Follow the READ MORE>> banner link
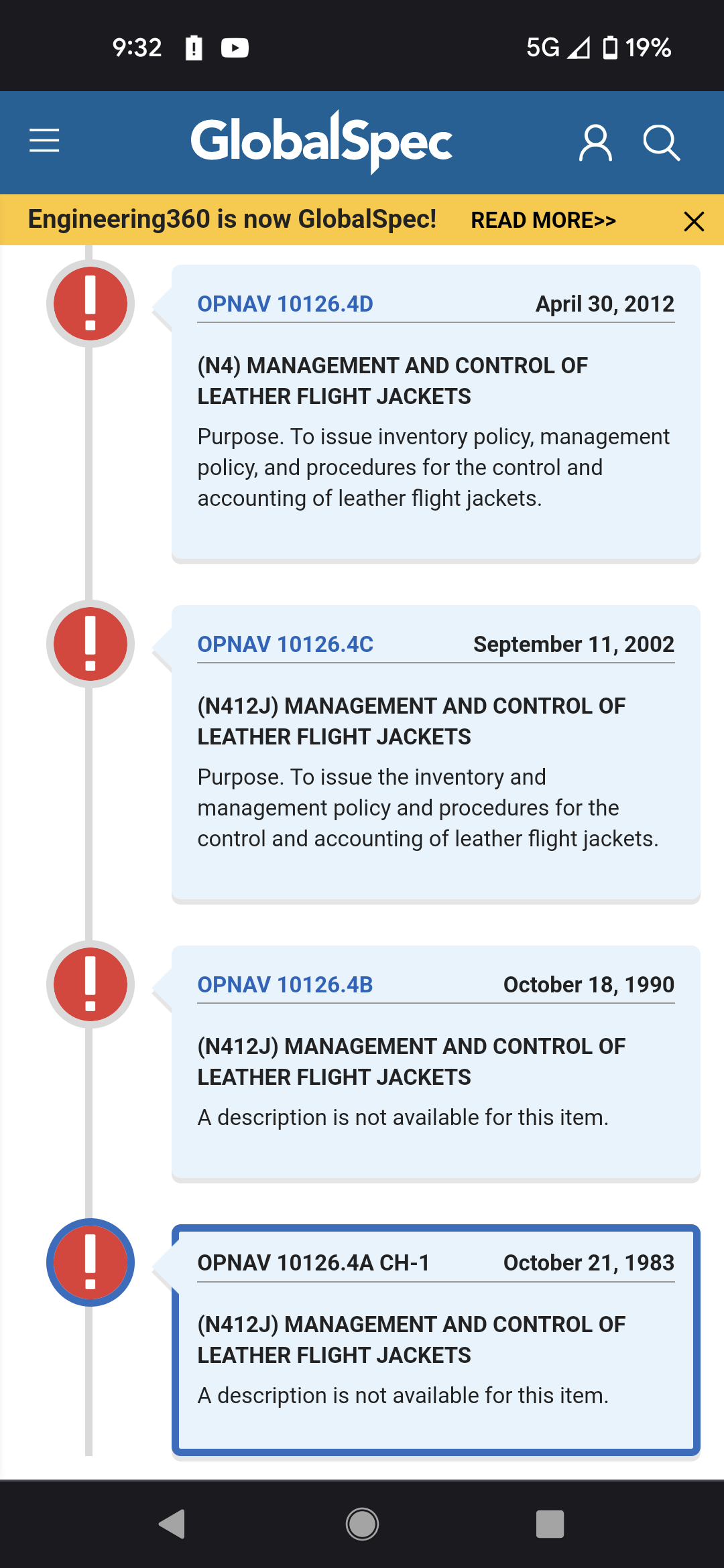Screen dimensions: 724x1568 point(543,220)
